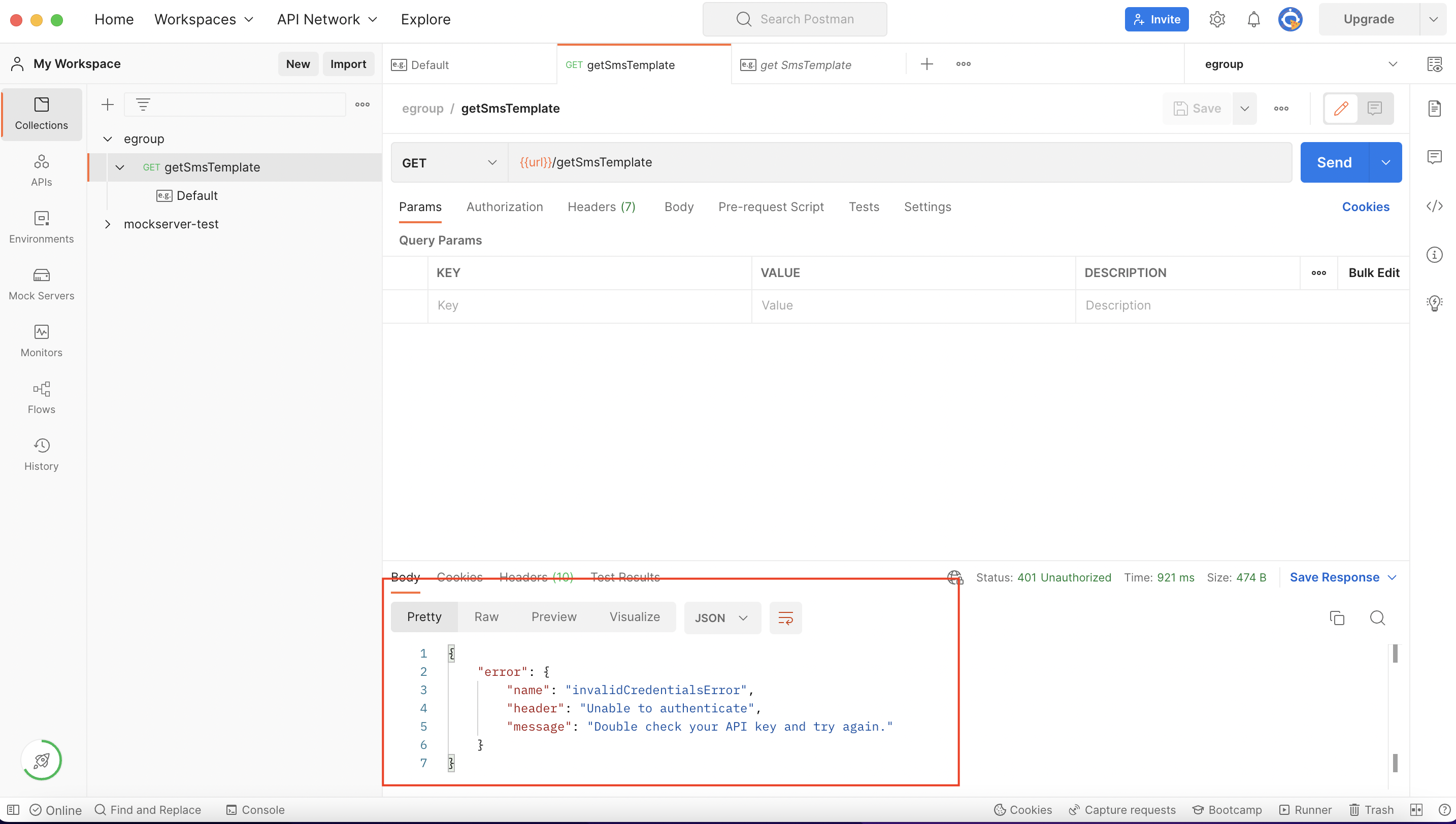Switch to the Authorization tab
The image size is (1456, 824).
(x=505, y=207)
